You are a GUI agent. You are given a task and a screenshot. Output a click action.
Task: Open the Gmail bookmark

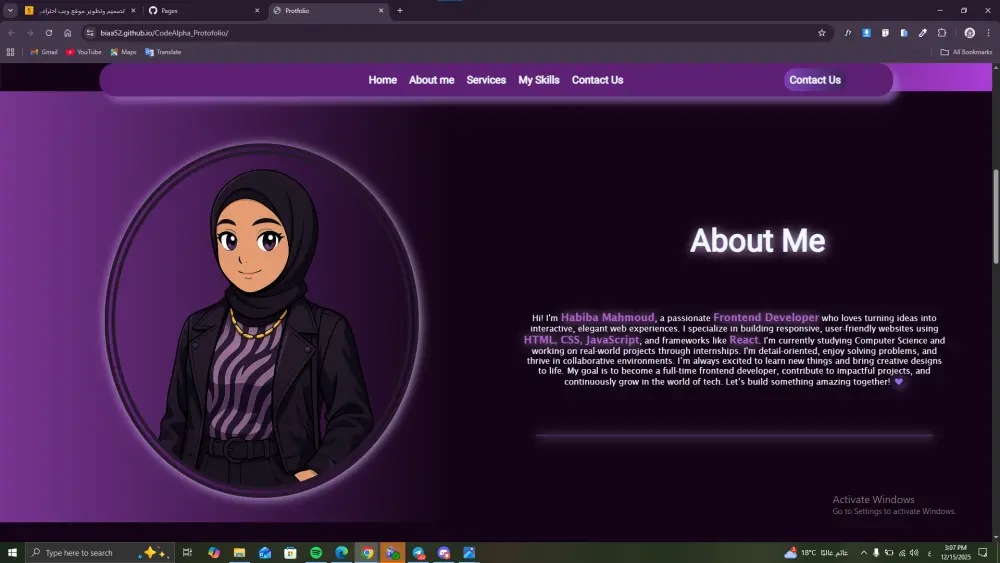click(x=44, y=52)
